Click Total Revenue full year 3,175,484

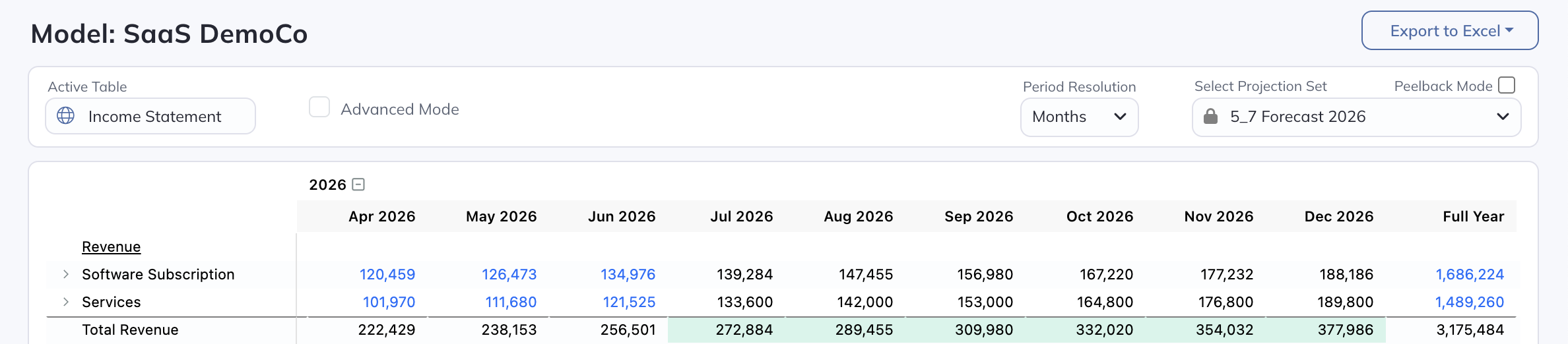coord(1470,330)
